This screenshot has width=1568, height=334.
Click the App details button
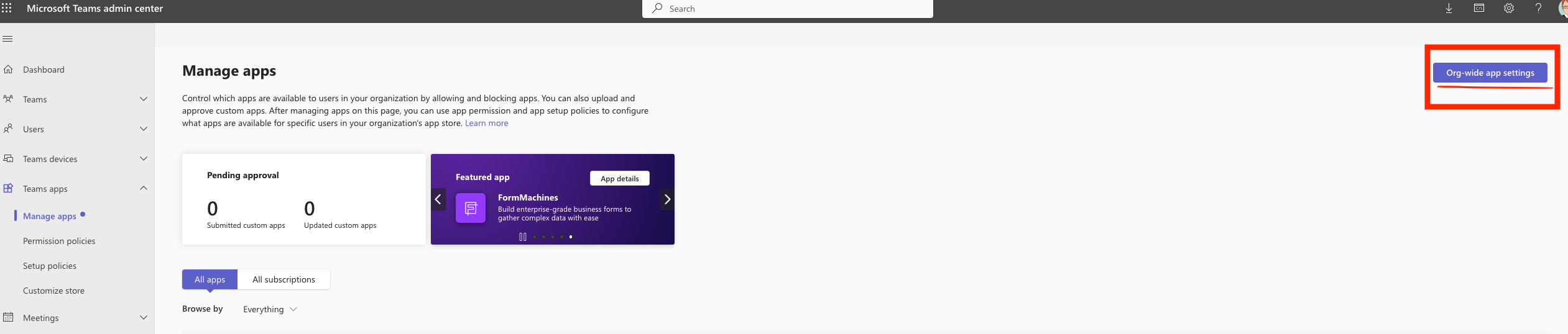(619, 178)
